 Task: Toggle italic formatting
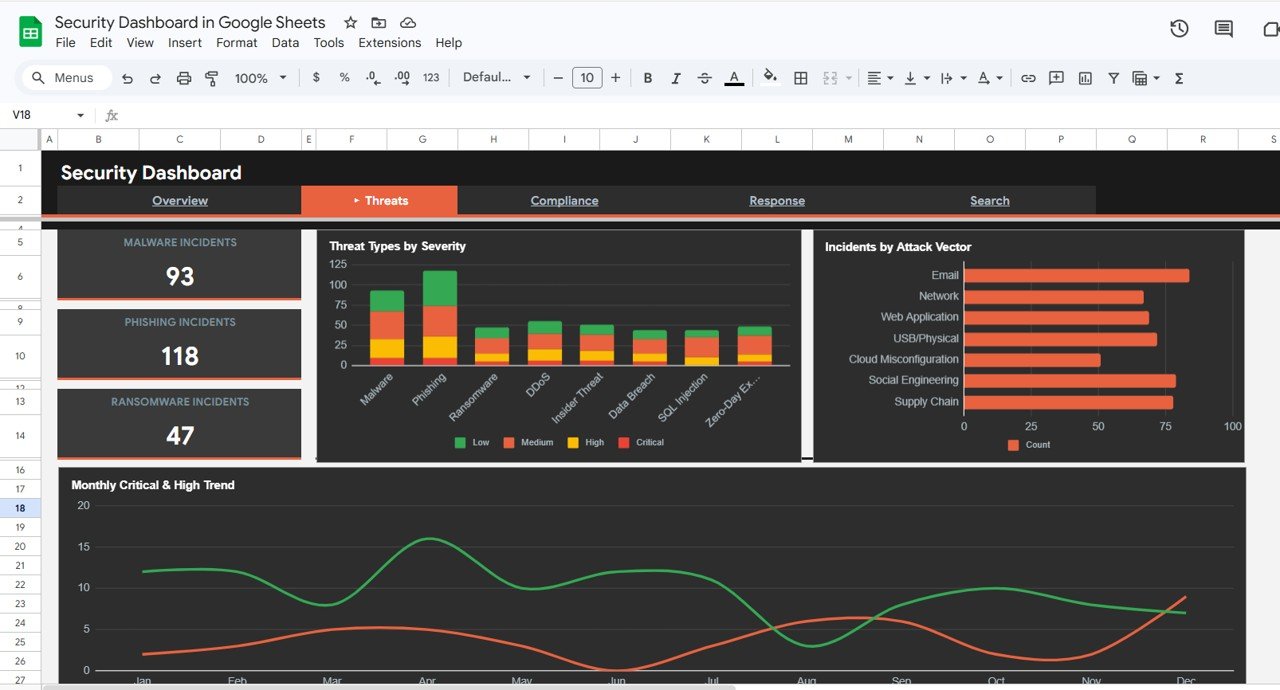tap(676, 78)
